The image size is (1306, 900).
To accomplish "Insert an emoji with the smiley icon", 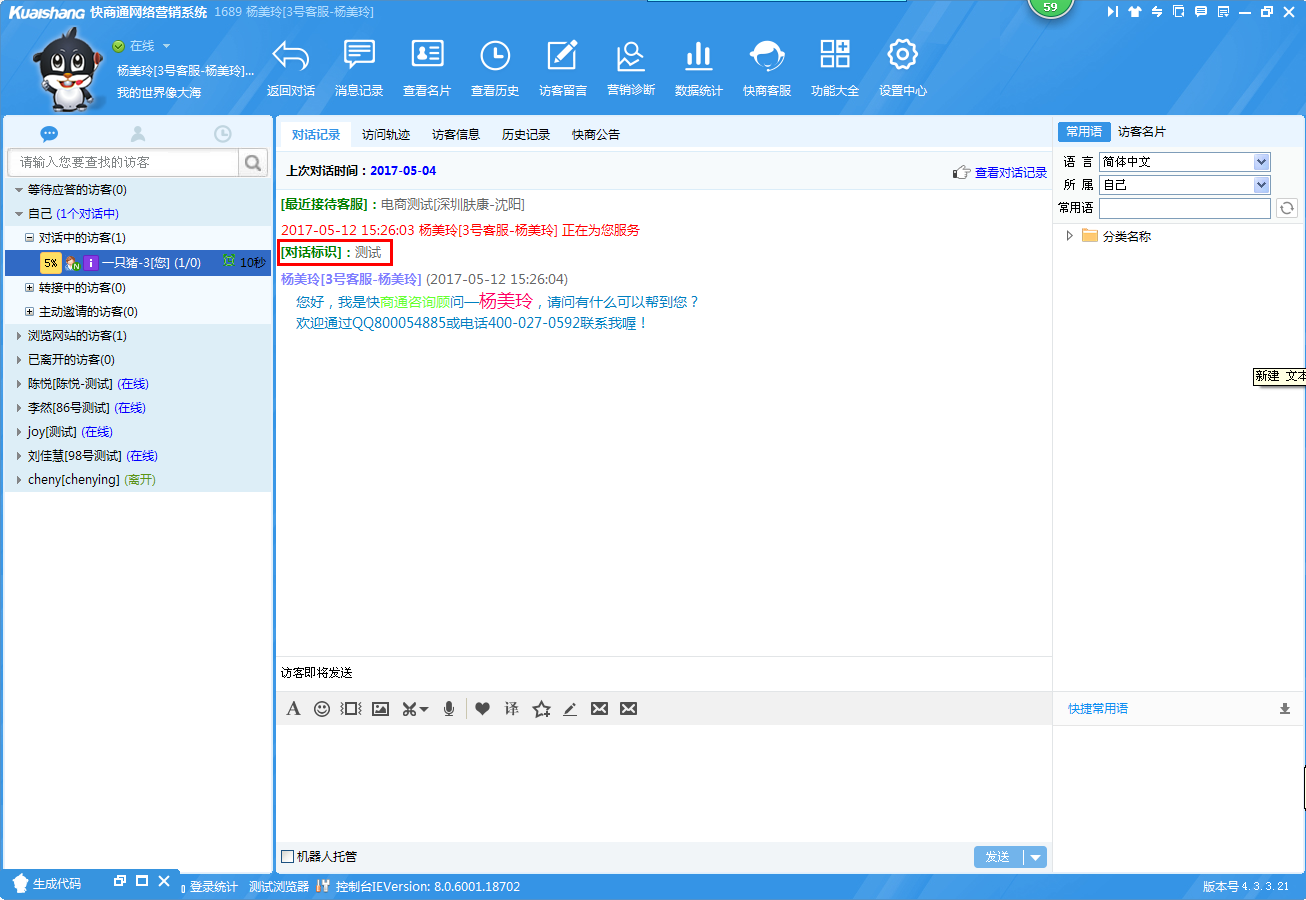I will click(x=322, y=709).
